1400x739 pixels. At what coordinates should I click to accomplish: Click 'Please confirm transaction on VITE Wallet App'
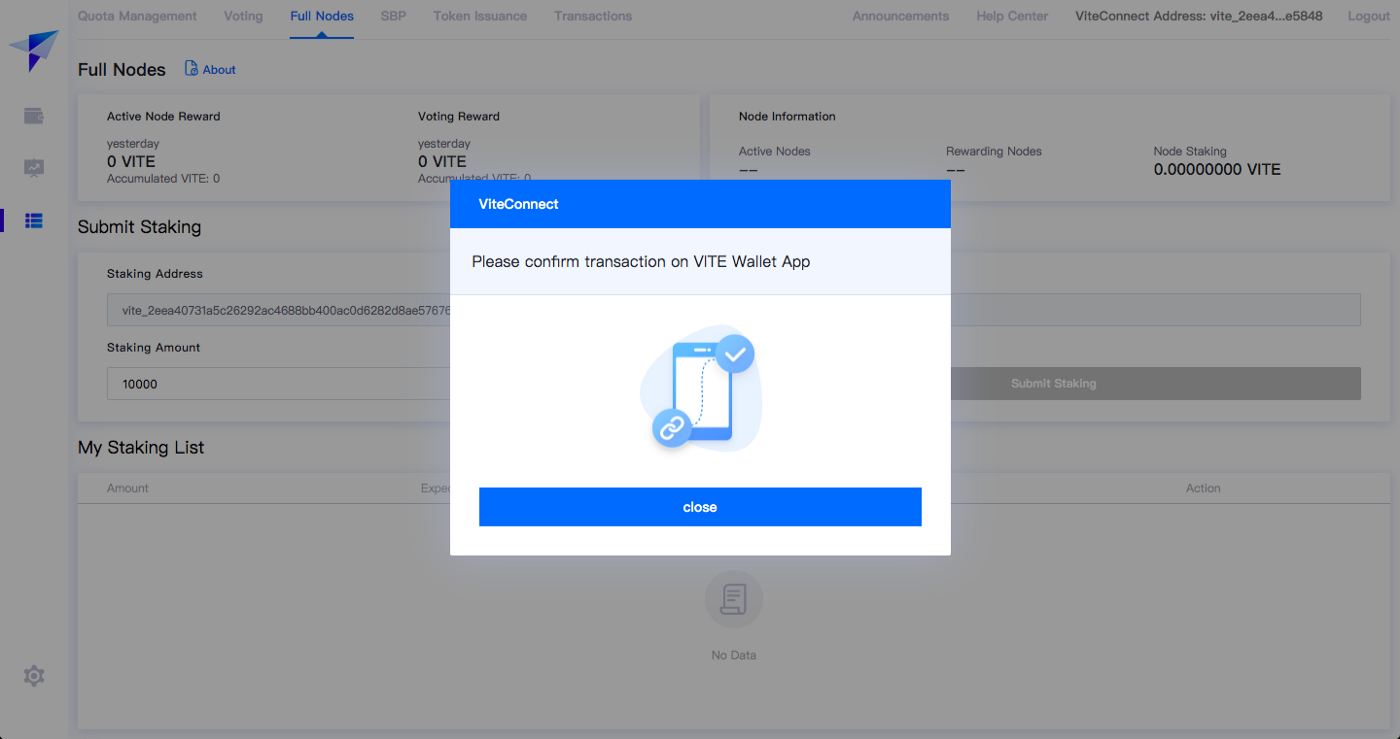pyautogui.click(x=641, y=261)
